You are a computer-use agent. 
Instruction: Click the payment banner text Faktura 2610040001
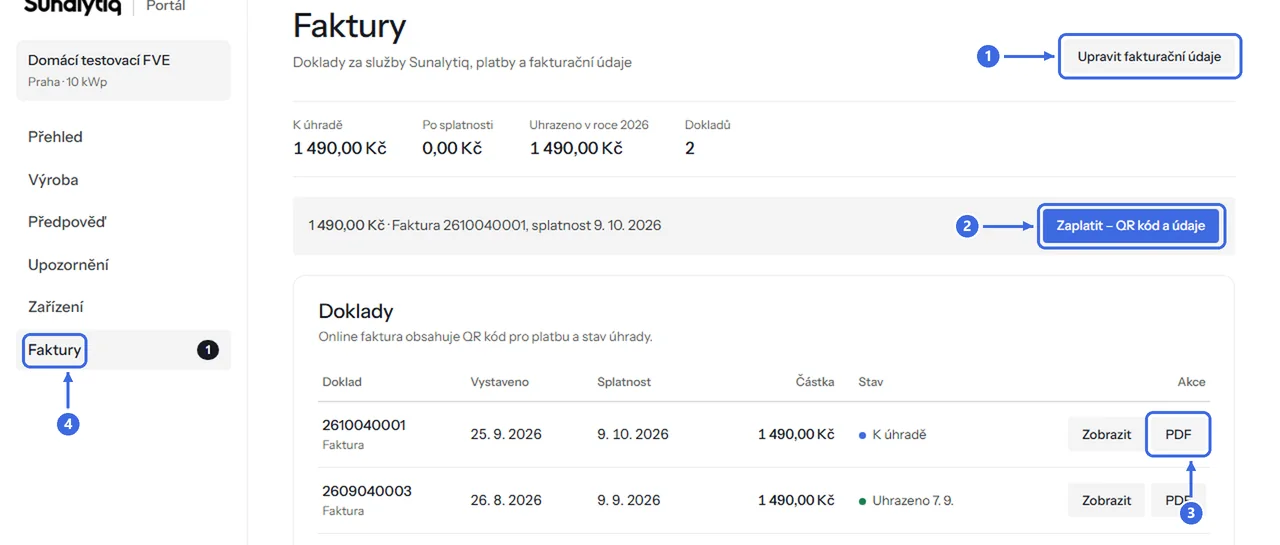point(459,225)
